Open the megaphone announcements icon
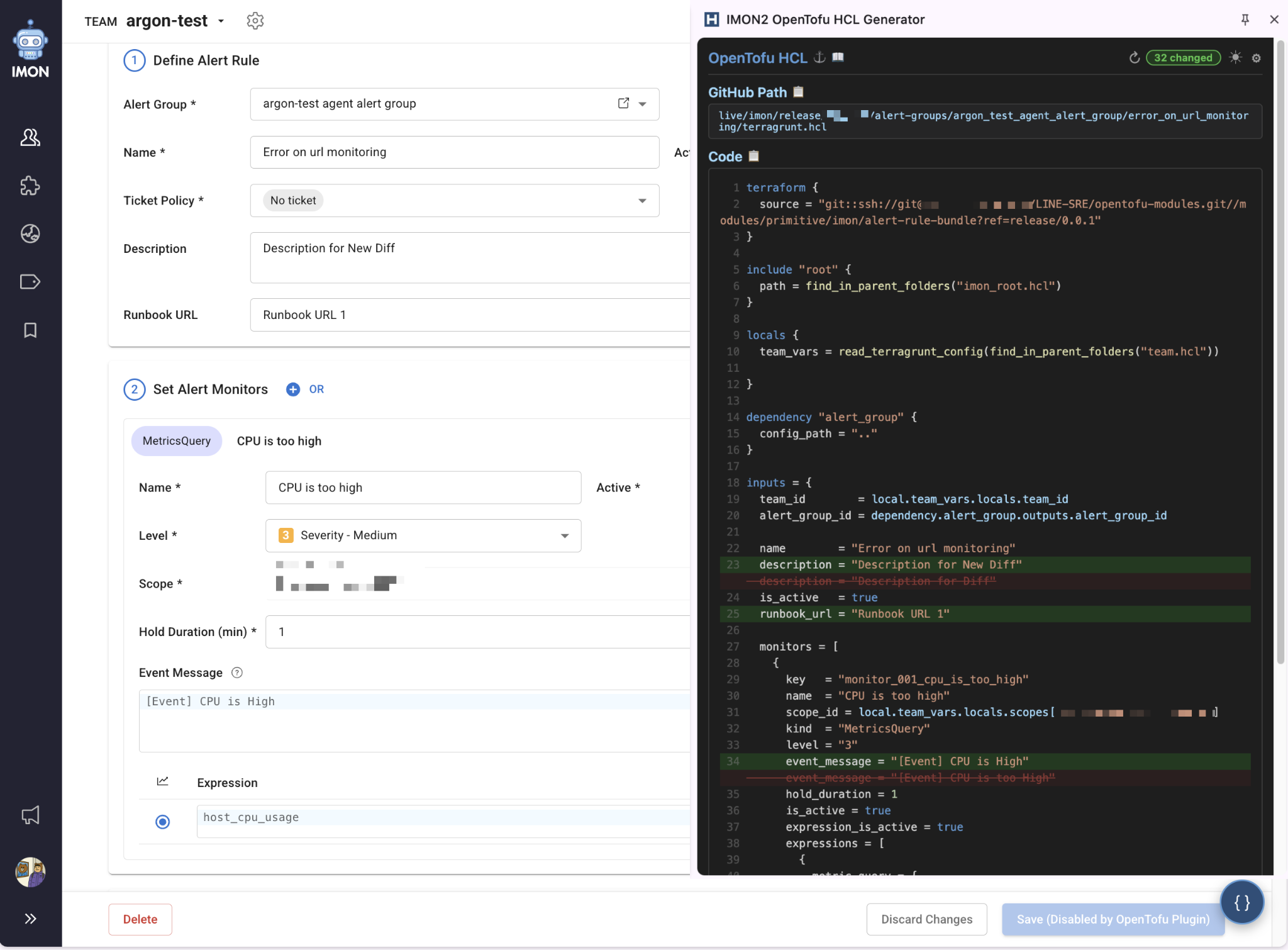Image resolution: width=1288 pixels, height=950 pixels. tap(30, 815)
